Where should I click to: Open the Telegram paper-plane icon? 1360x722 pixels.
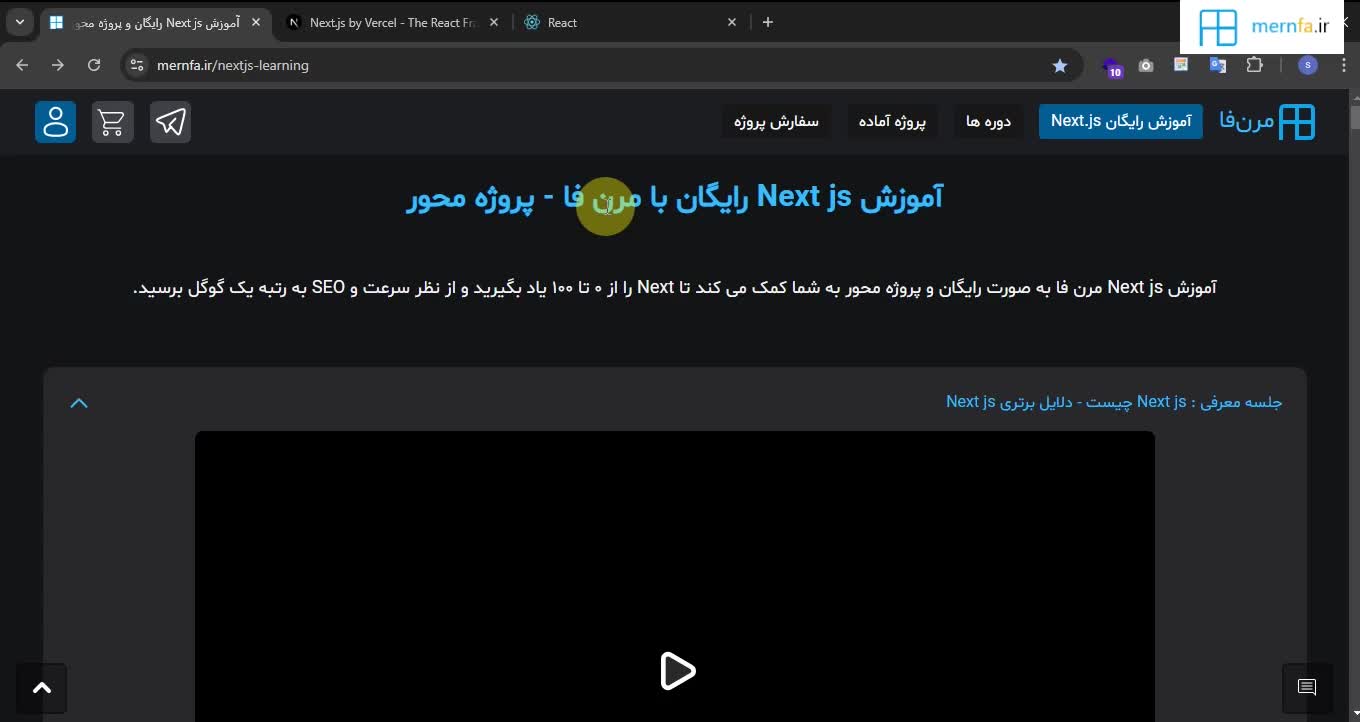pyautogui.click(x=170, y=122)
